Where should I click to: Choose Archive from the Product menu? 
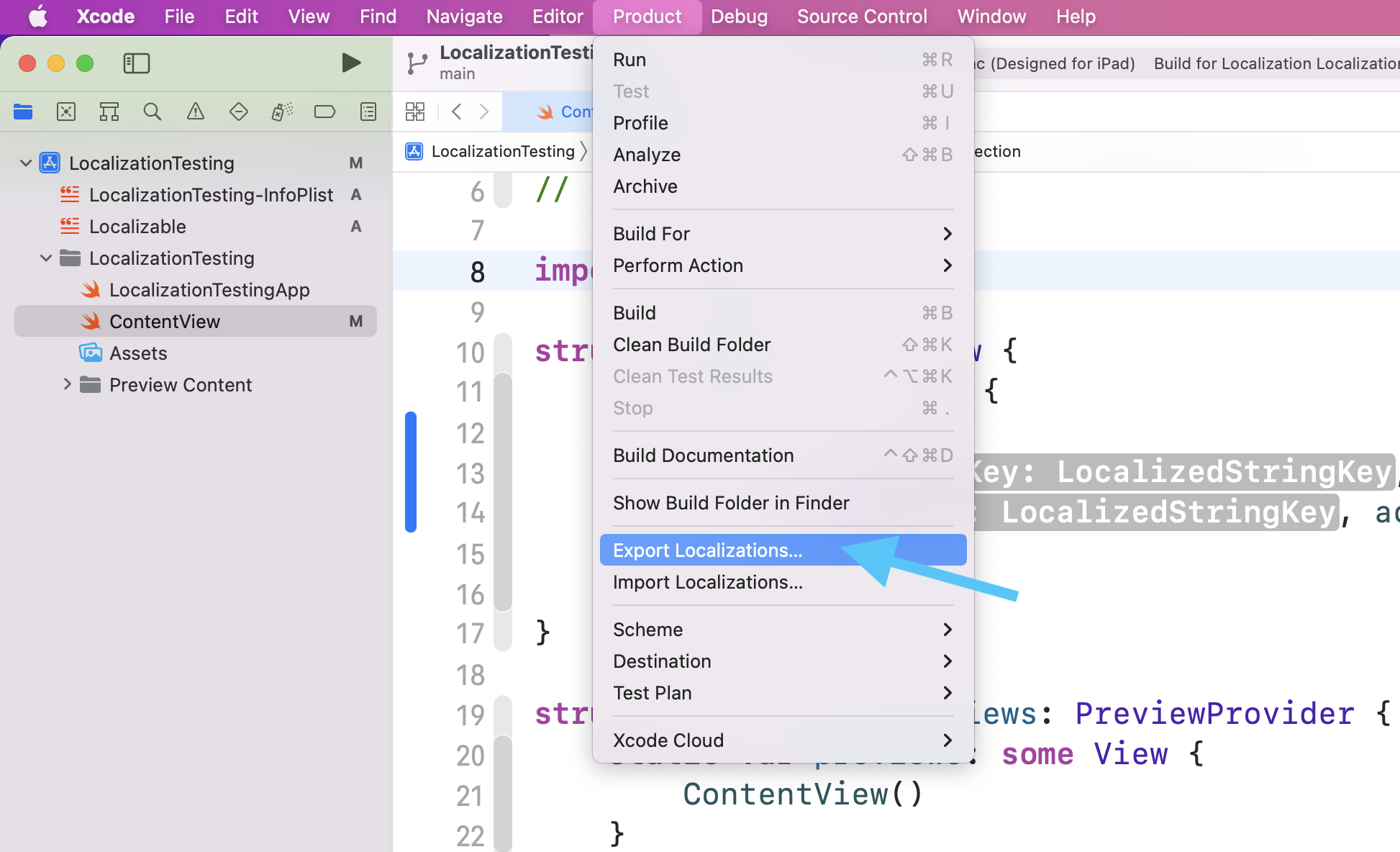coord(783,186)
